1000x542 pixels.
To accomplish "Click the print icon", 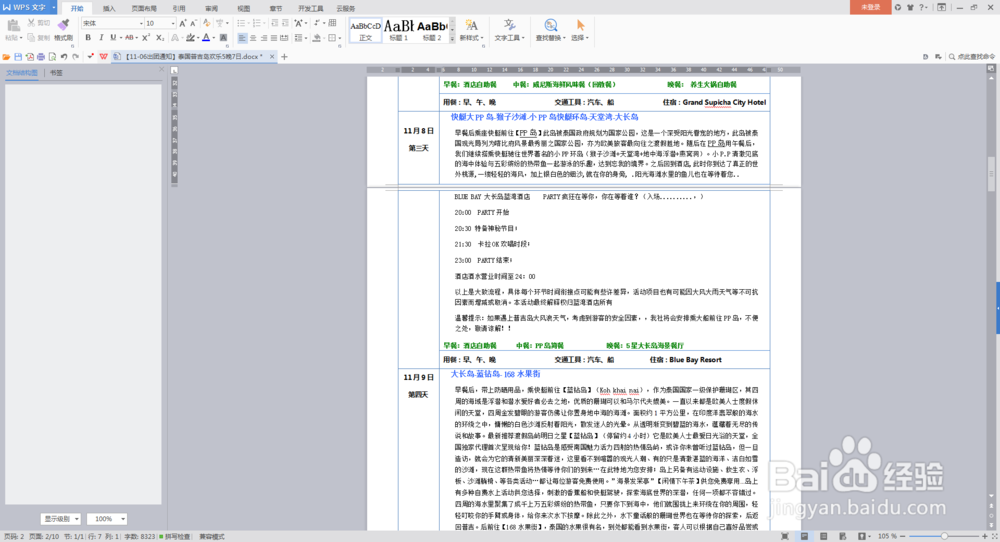I will 41,57.
